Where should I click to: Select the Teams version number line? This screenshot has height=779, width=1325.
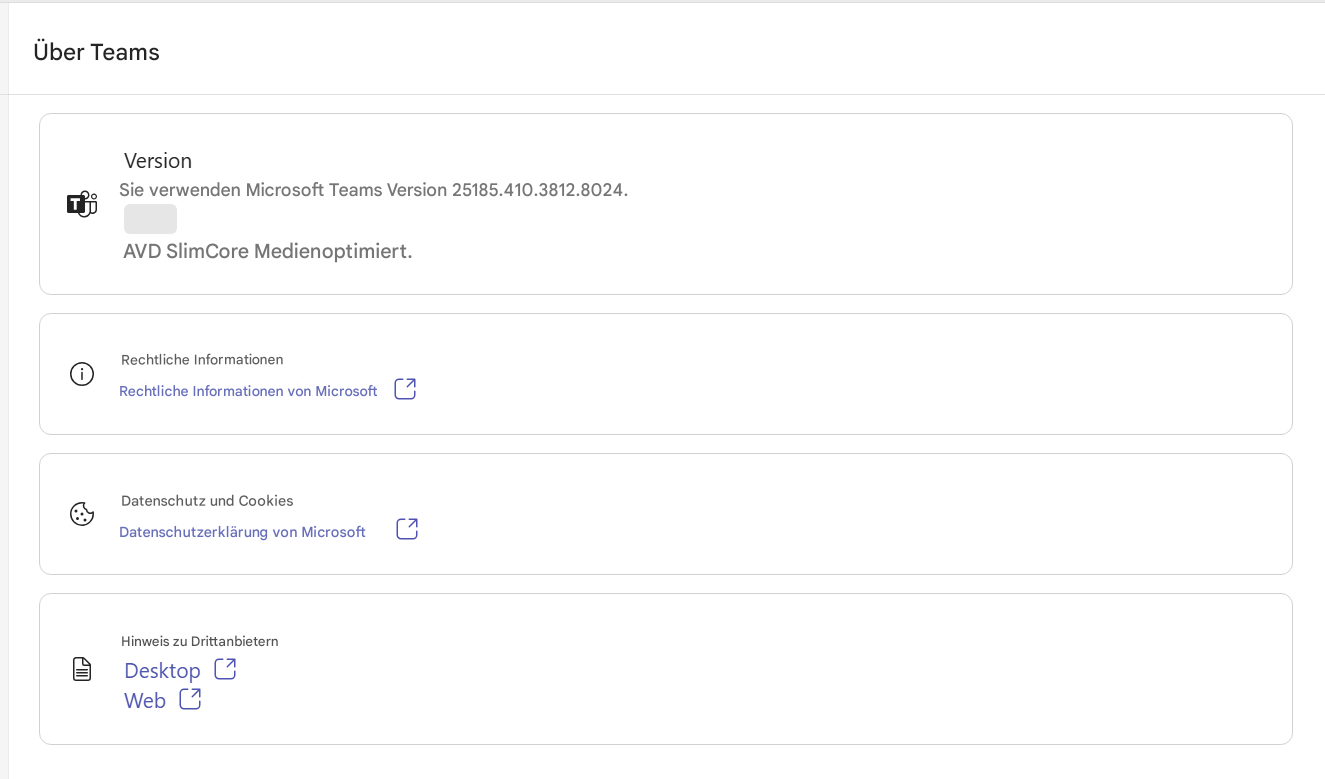[x=374, y=190]
